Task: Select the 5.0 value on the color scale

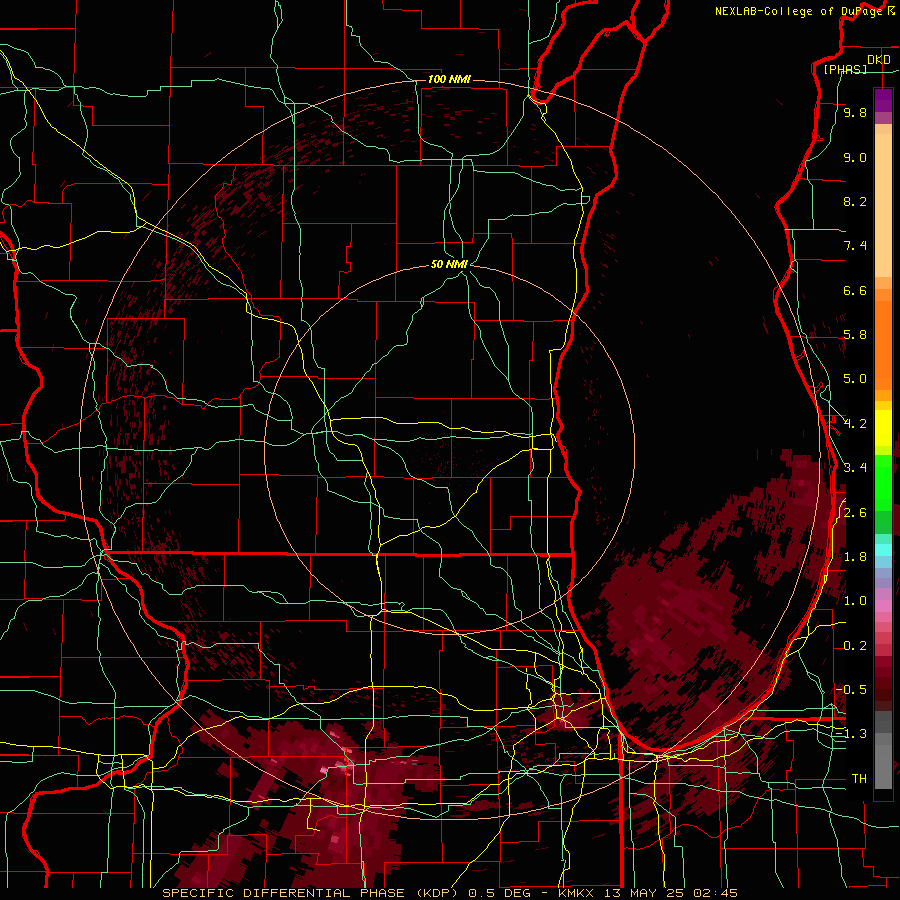Action: coord(855,379)
